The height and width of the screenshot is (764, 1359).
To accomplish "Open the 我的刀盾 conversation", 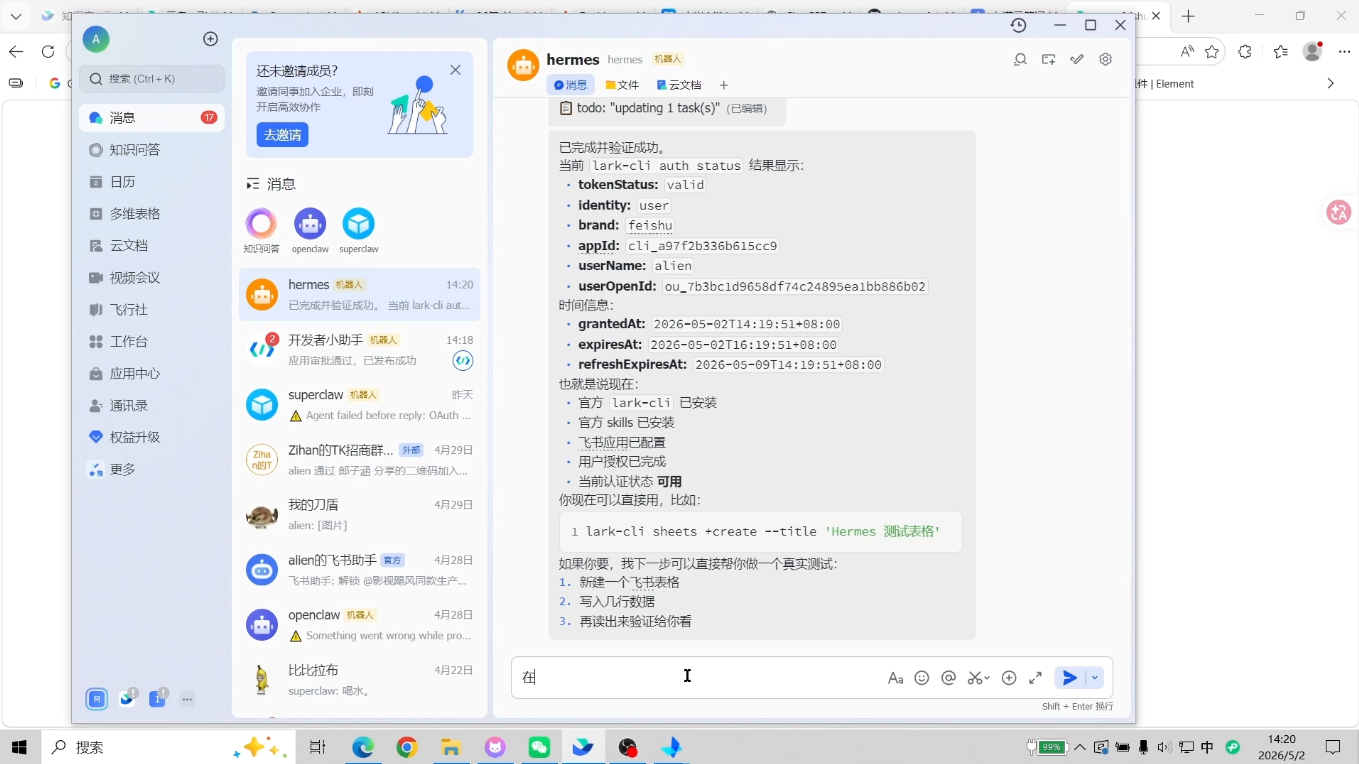I will tap(359, 515).
